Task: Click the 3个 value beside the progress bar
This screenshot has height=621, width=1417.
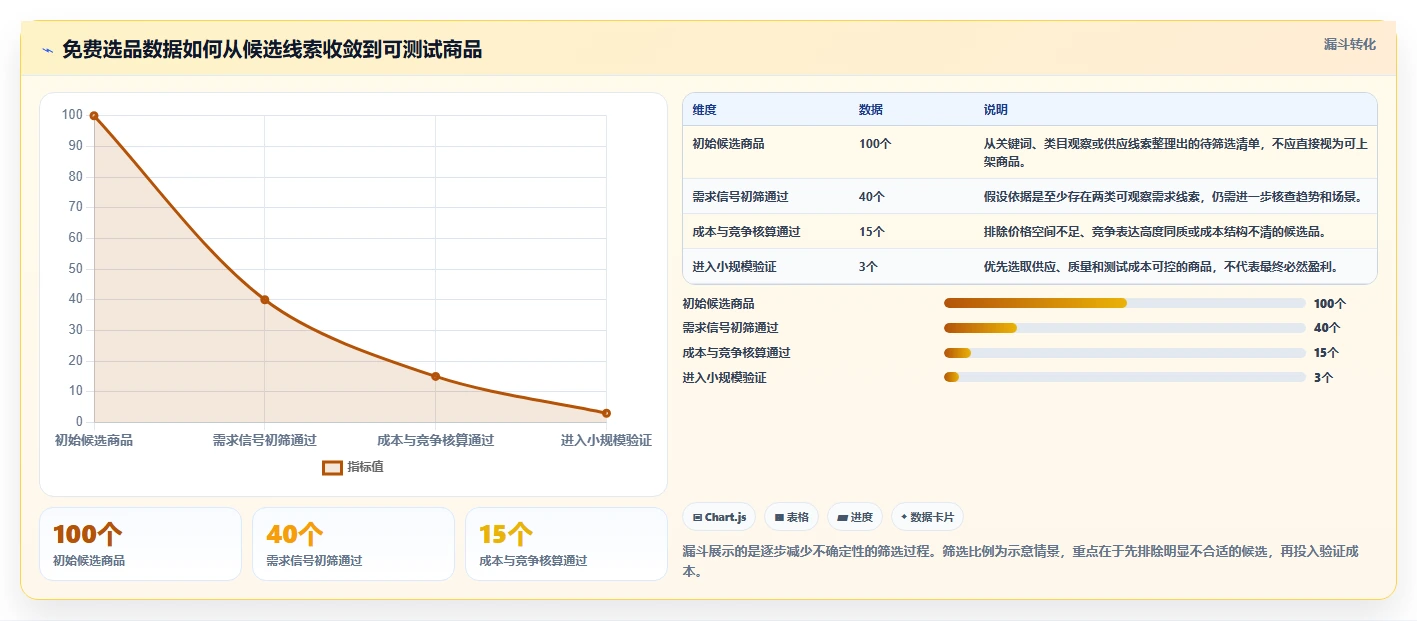Action: (1324, 378)
